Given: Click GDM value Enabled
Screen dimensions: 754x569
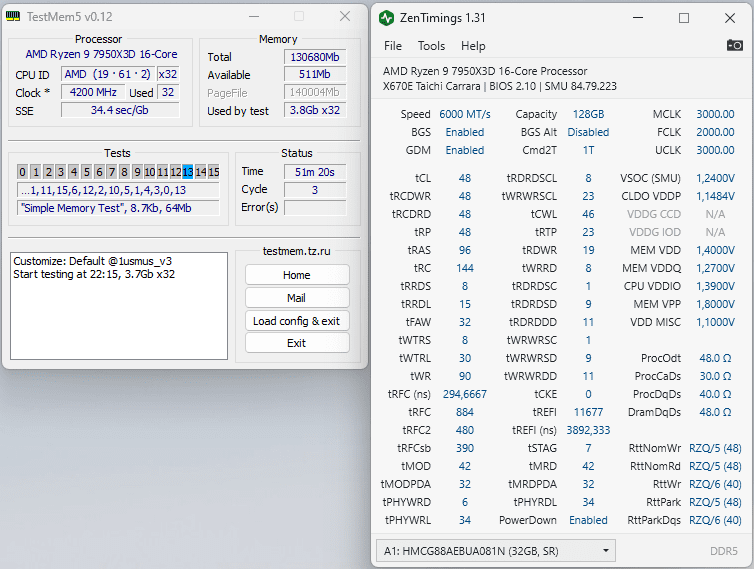Looking at the screenshot, I should coord(465,150).
